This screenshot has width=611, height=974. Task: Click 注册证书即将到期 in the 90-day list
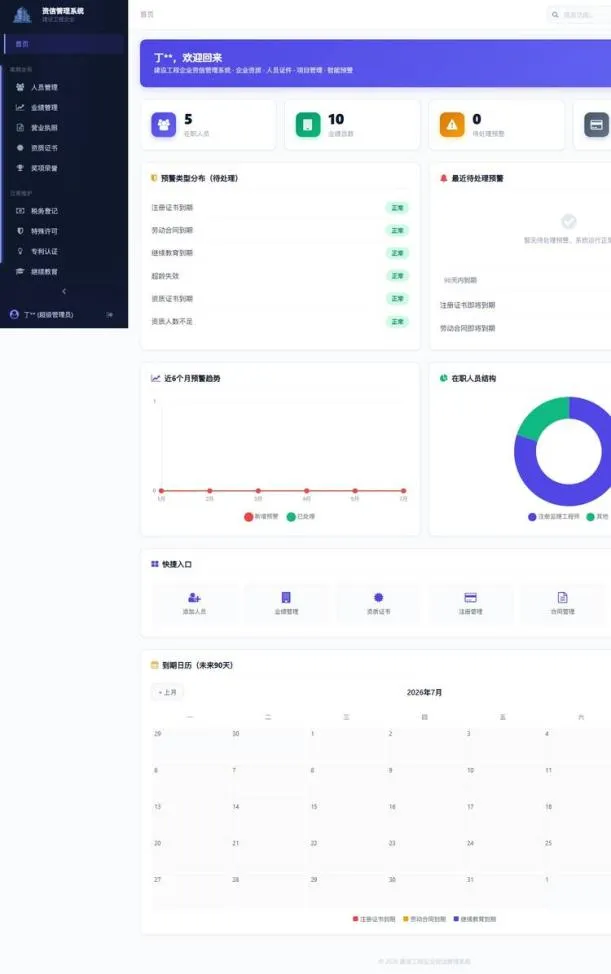(468, 306)
